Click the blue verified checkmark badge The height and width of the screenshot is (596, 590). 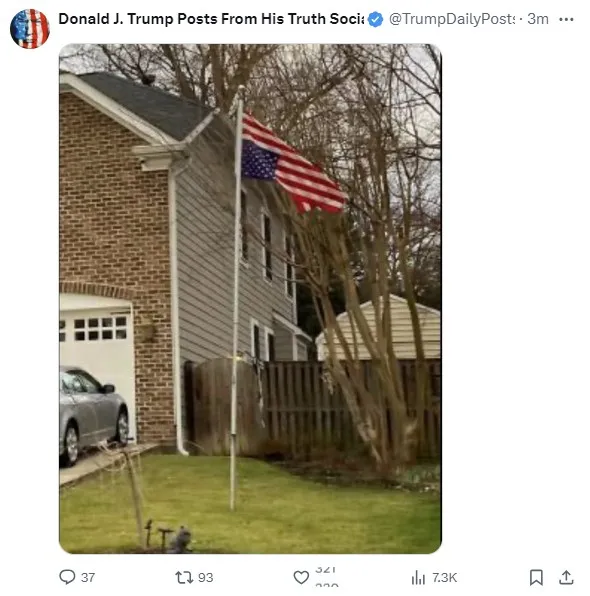(376, 19)
